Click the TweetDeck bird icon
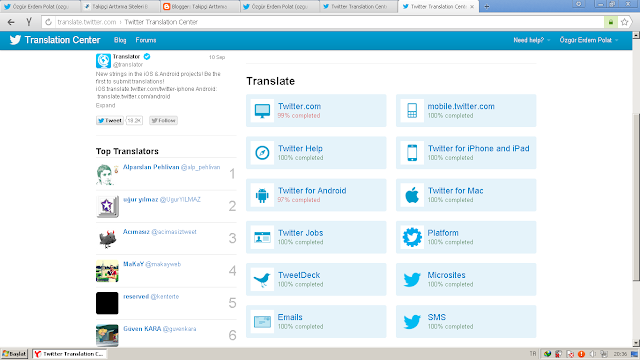Viewport: 640px width, 360px height. (262, 280)
